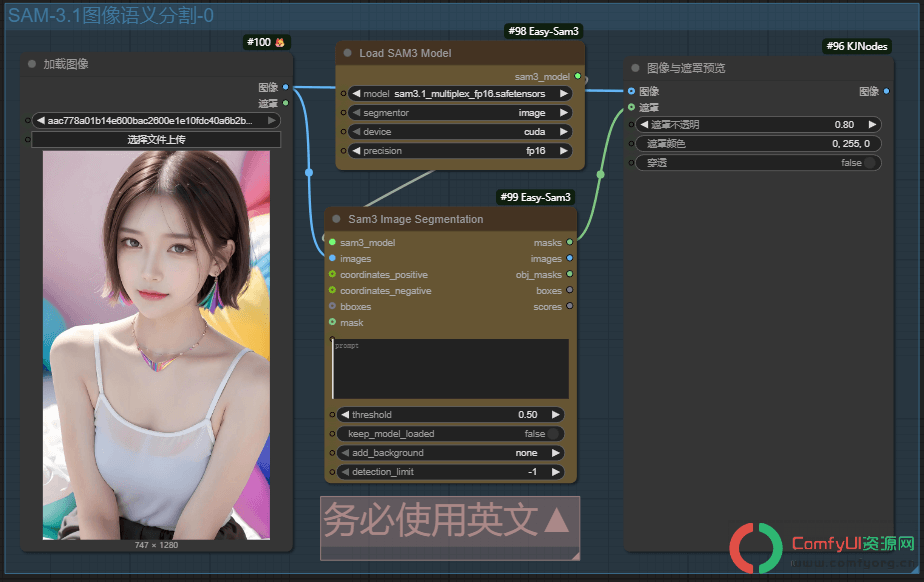This screenshot has height=582, width=924.
Task: Click the boxes output socket
Action: pos(570,290)
